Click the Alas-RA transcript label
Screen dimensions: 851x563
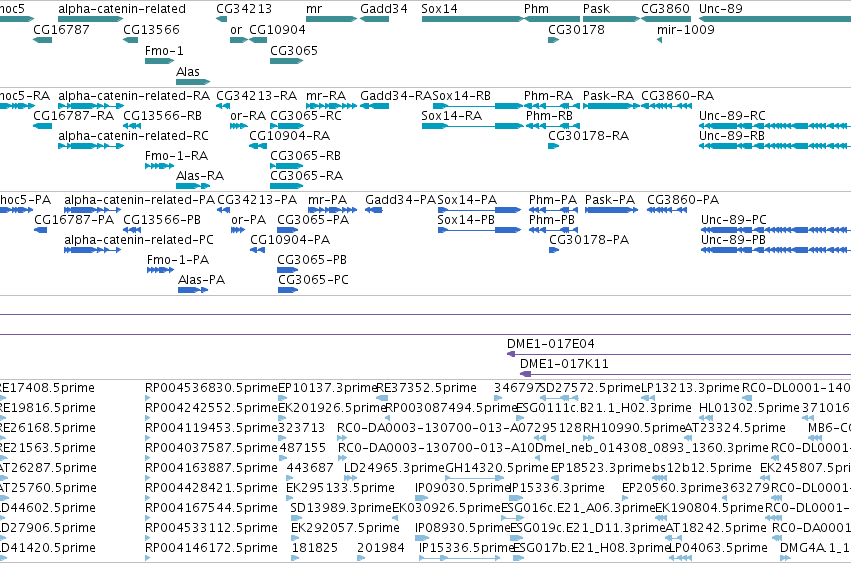(x=200, y=176)
